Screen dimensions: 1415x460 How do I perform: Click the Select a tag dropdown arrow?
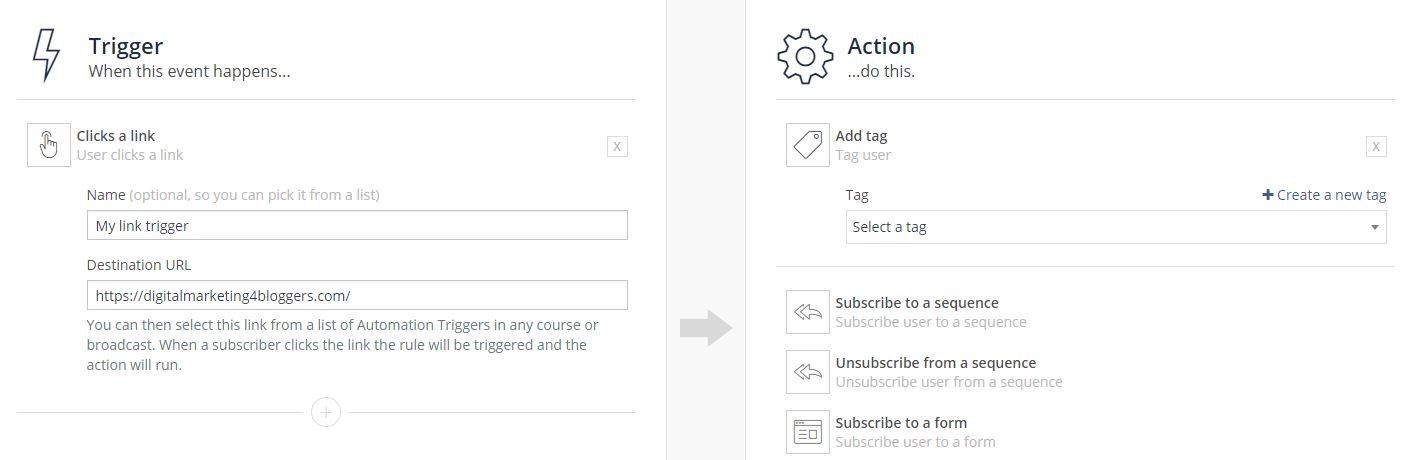pos(1375,228)
